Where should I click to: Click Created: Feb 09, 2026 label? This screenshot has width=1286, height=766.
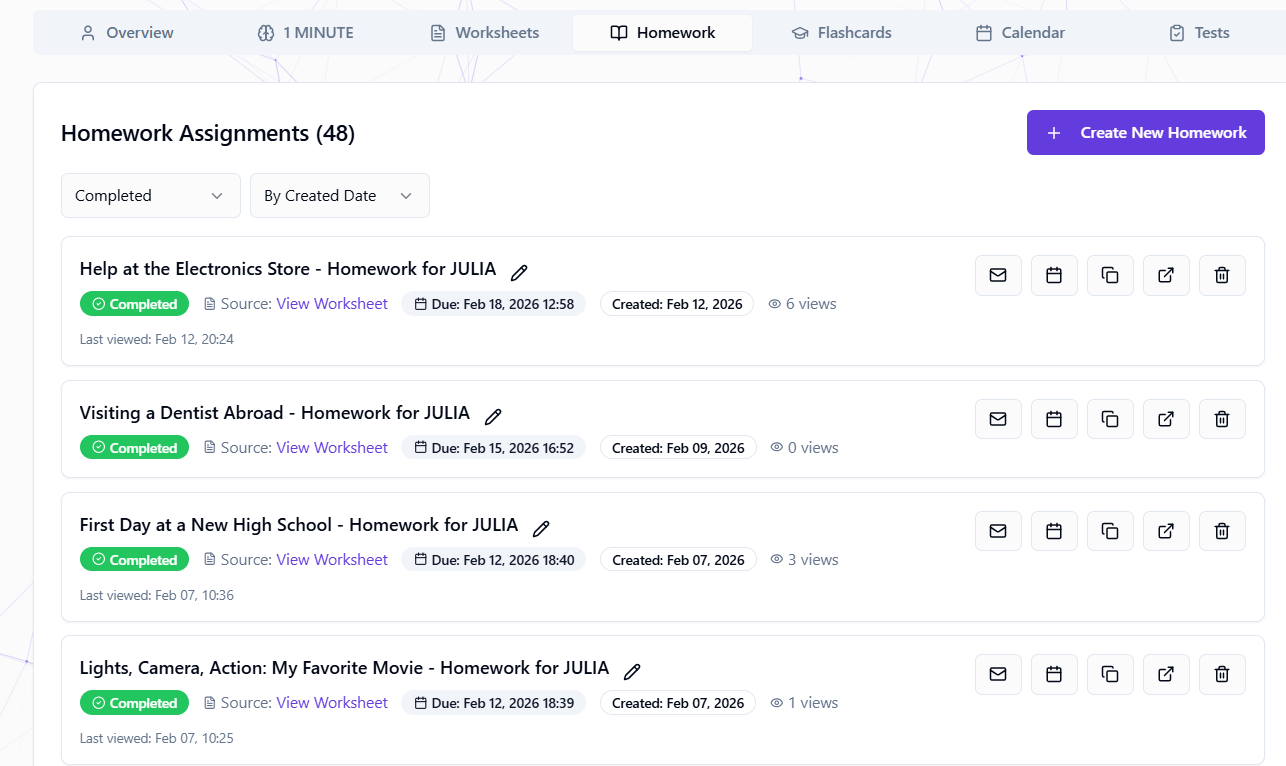pyautogui.click(x=678, y=448)
